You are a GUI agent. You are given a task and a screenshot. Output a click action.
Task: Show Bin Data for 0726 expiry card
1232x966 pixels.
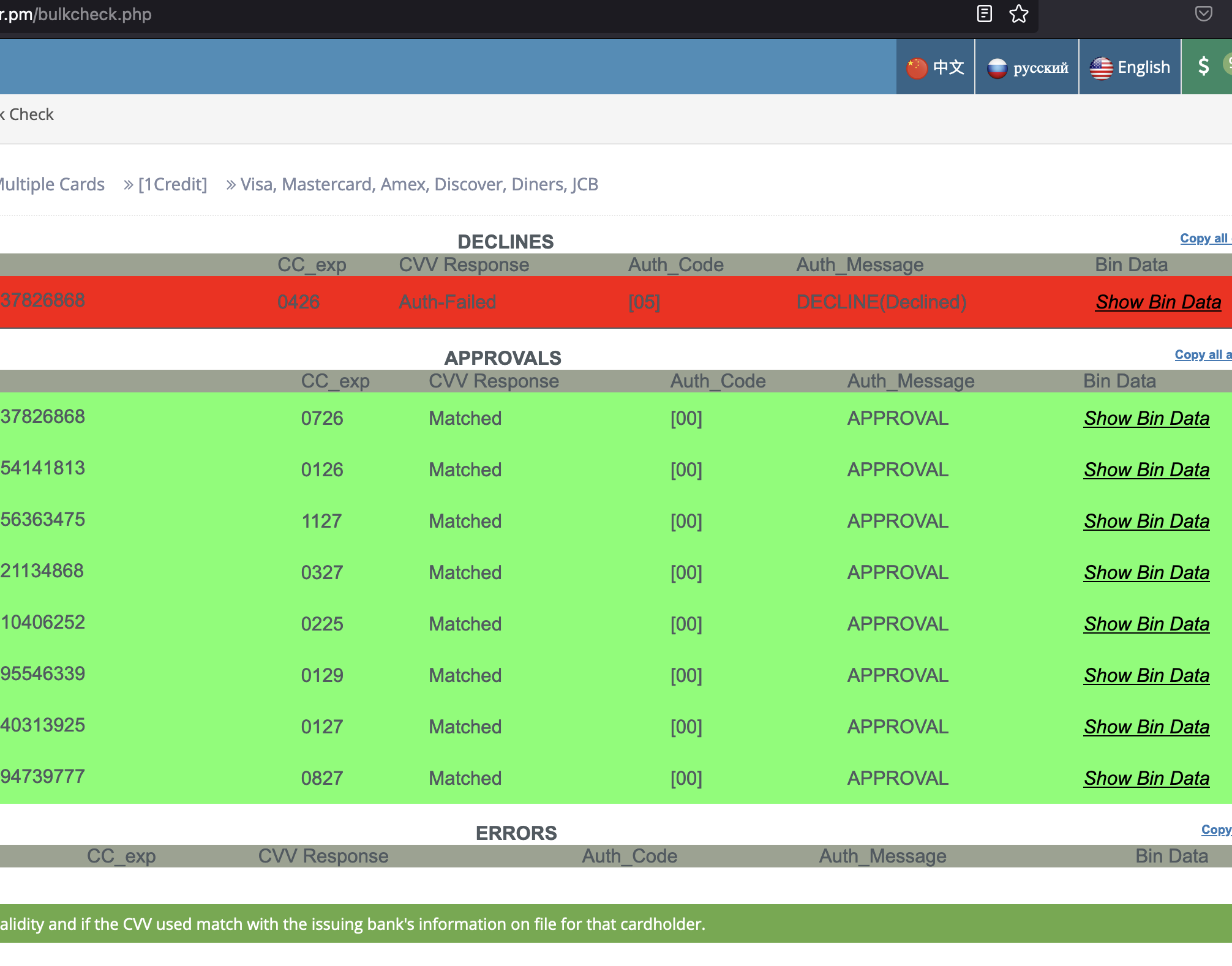[x=1146, y=419]
